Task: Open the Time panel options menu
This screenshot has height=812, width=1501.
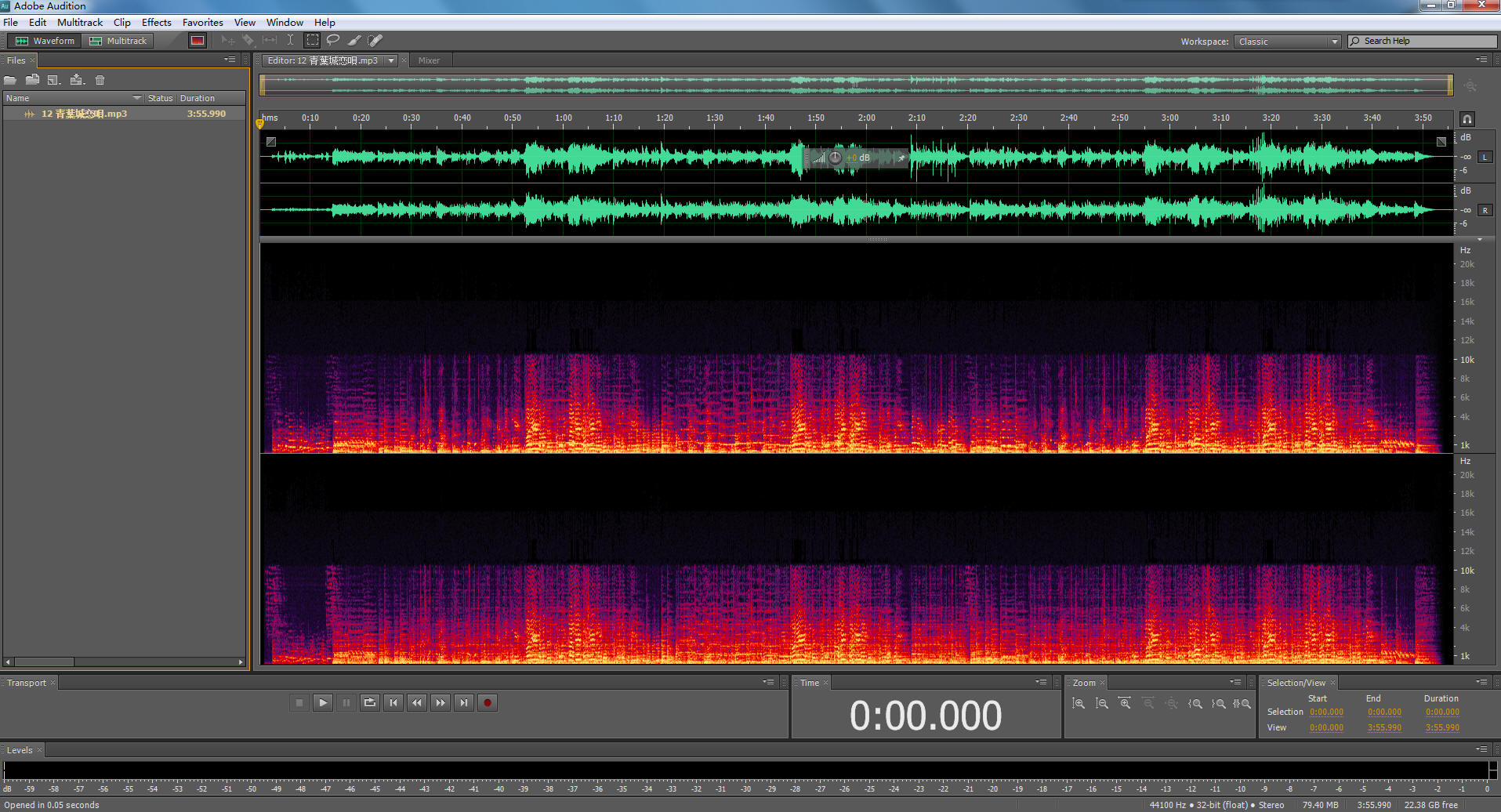Action: tap(1042, 682)
